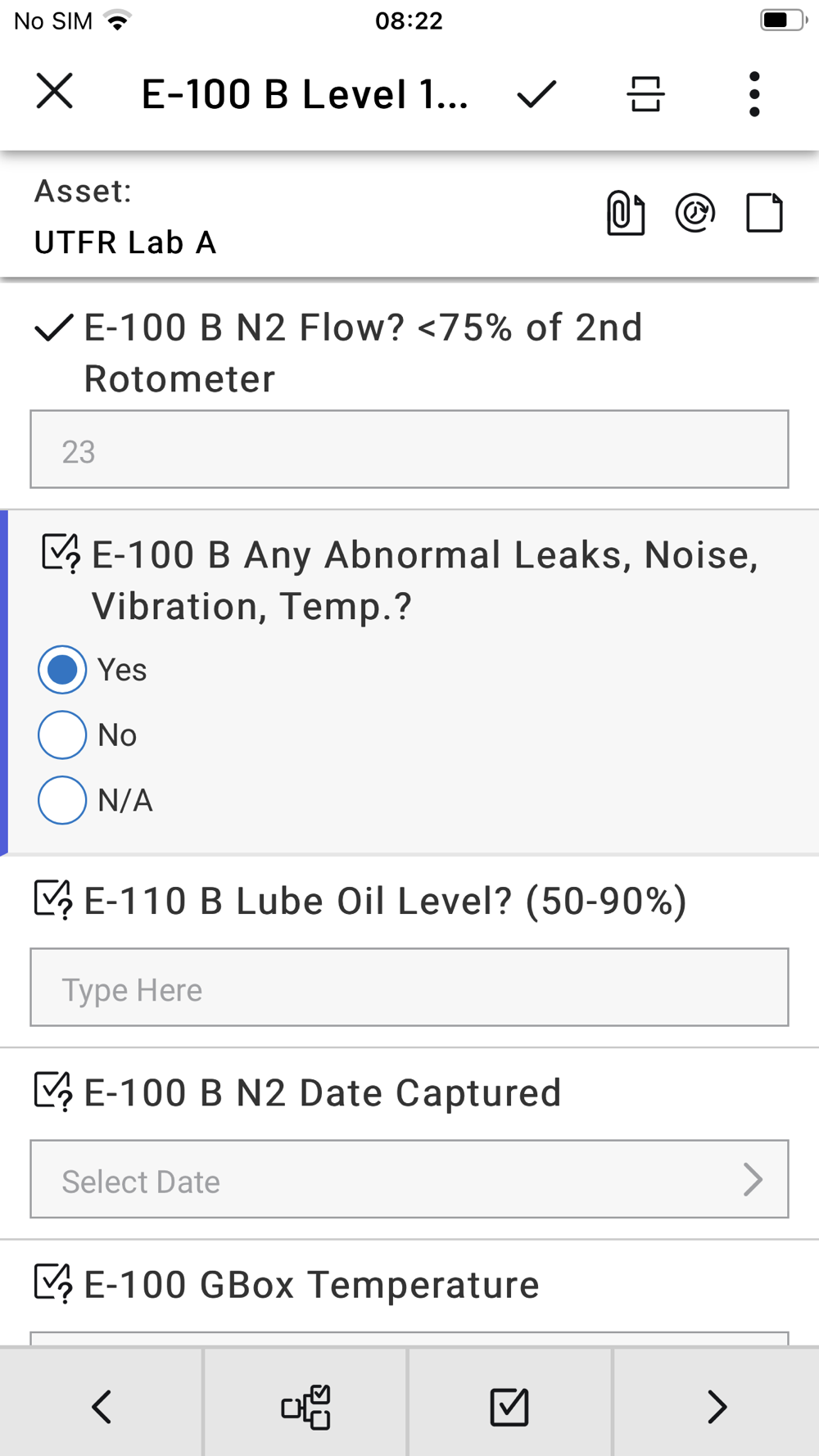The image size is (819, 1456).
Task: Choose N/A for abnormal leaks question
Action: point(62,800)
